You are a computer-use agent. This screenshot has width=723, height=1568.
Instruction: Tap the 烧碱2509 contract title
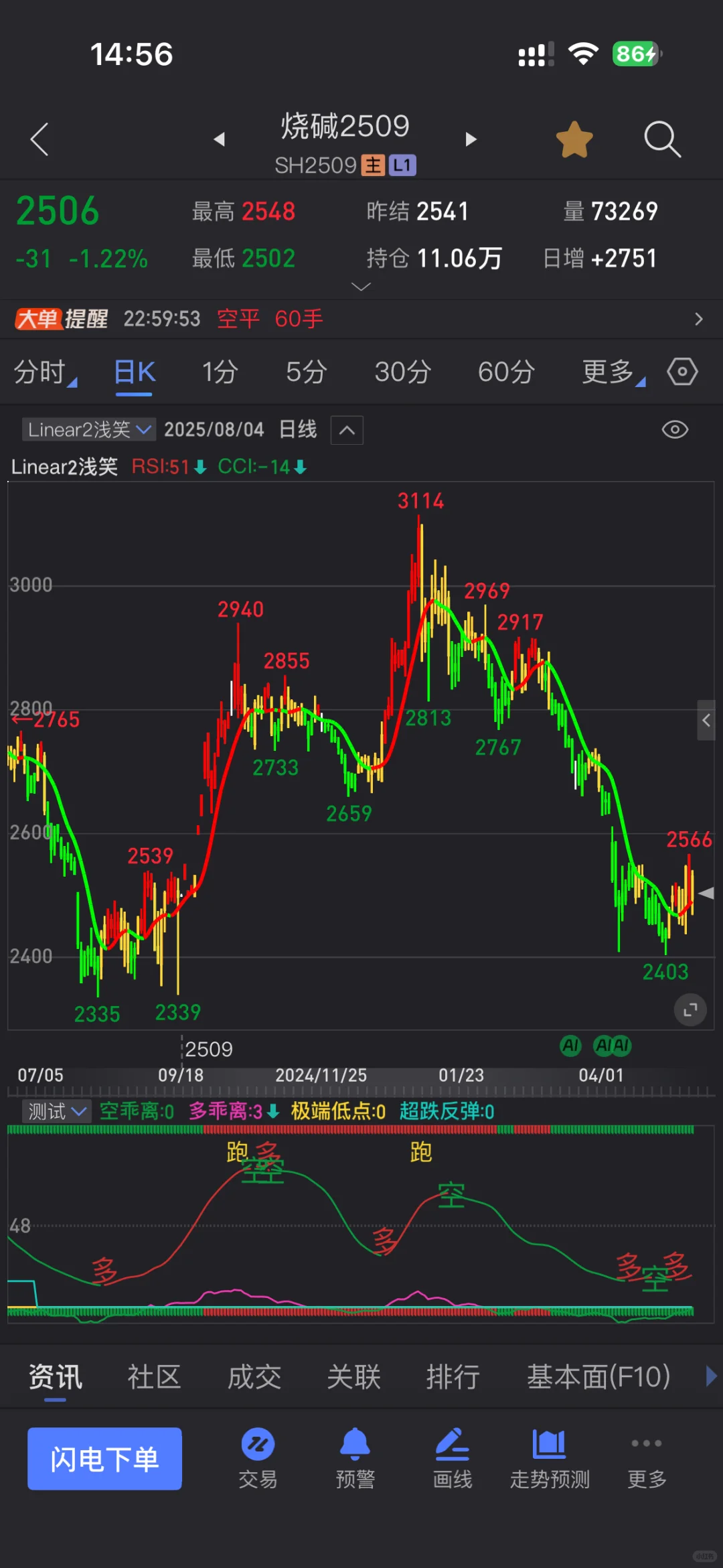345,126
